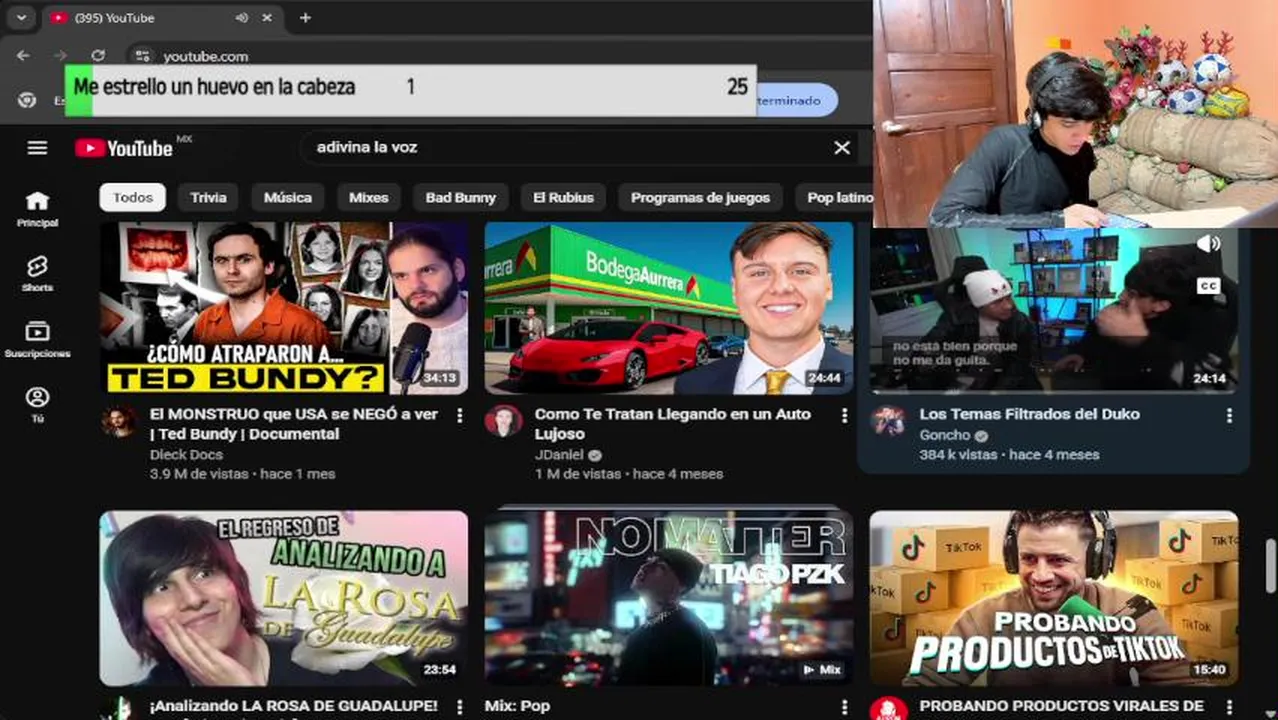This screenshot has width=1278, height=720.
Task: Mute the YouTube tab audio icon
Action: pos(241,17)
